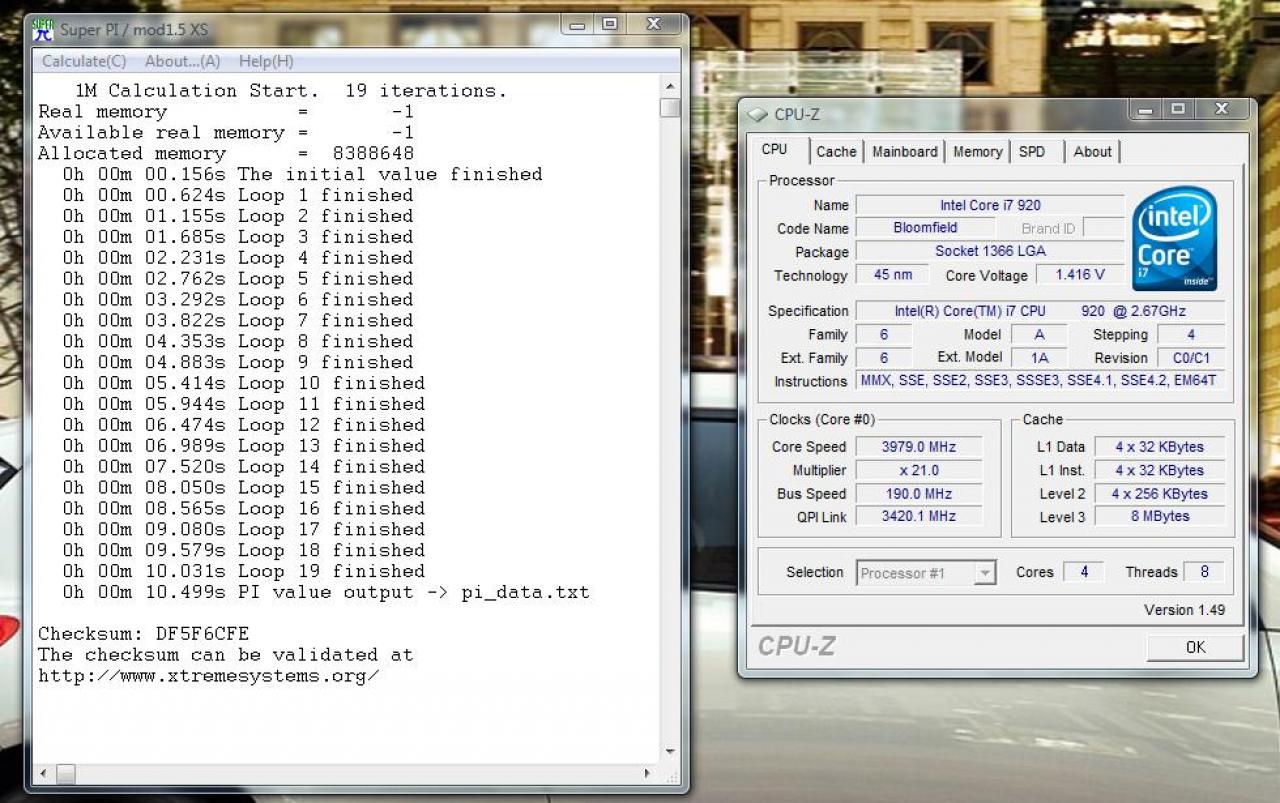Click the 'PI value output -> pi_data.txt' line
1280x803 pixels.
(326, 592)
